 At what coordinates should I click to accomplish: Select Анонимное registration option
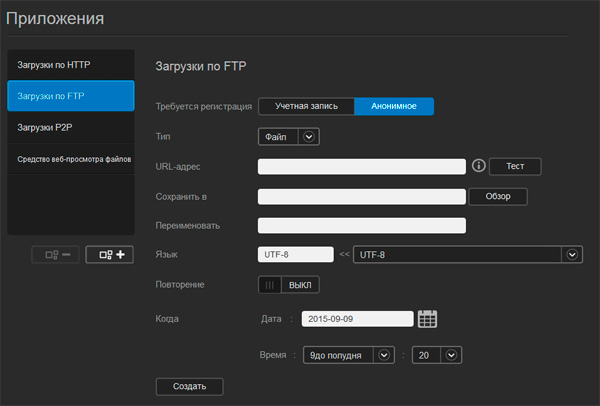(x=394, y=106)
